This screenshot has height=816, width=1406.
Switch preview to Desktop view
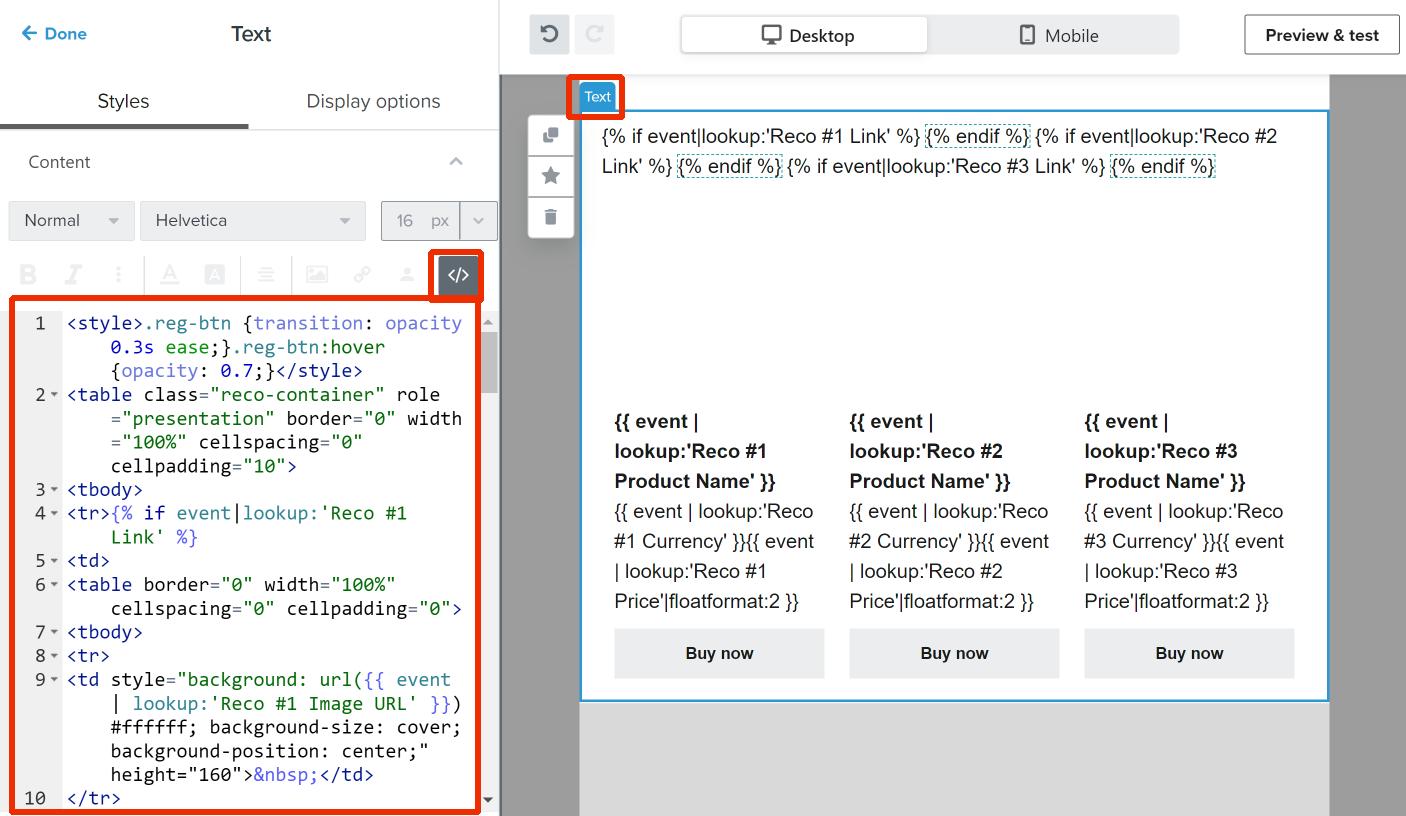(806, 35)
